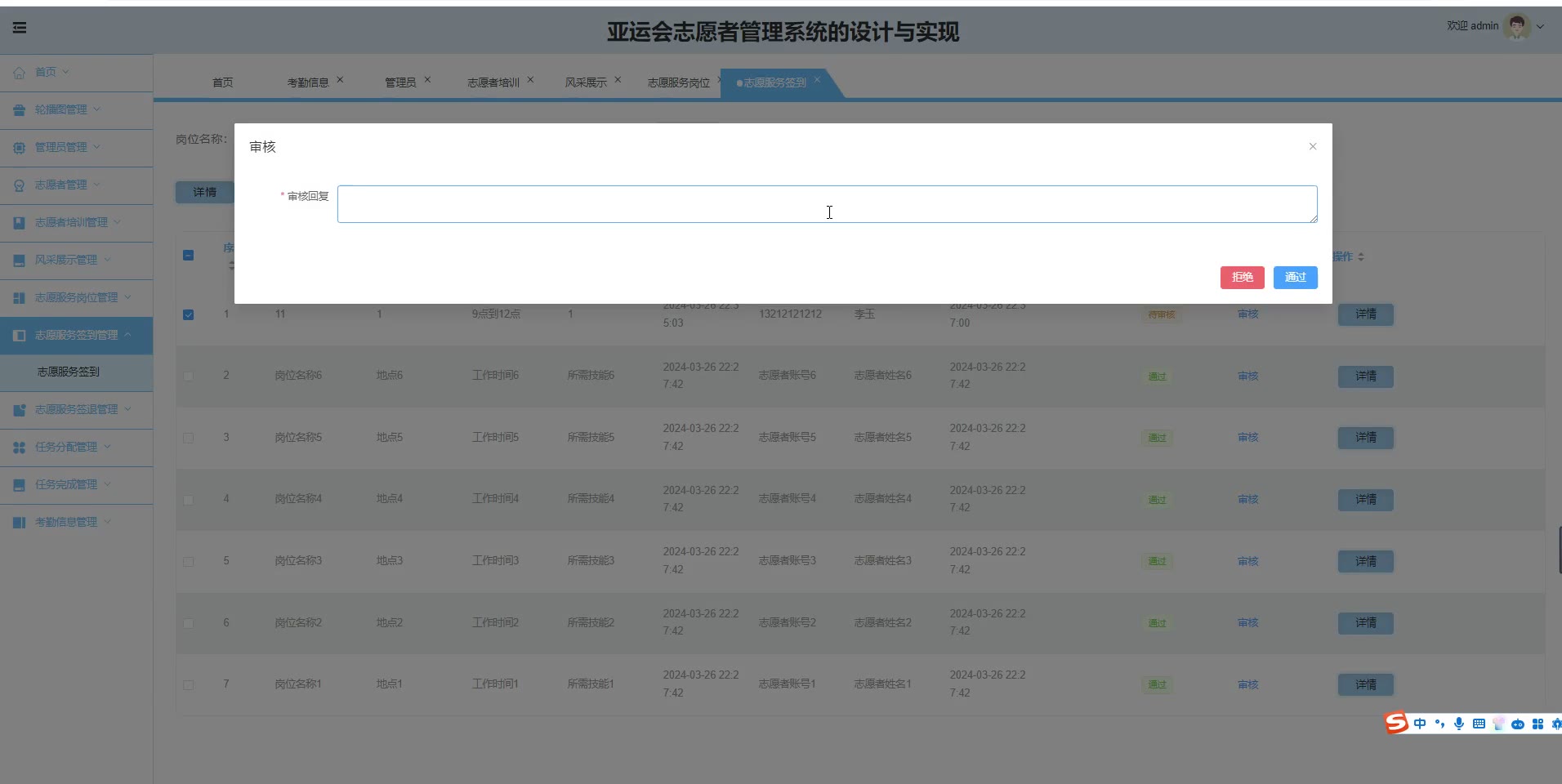Toggle the Sogou 中 language mode
The width and height of the screenshot is (1562, 784).
point(1420,724)
